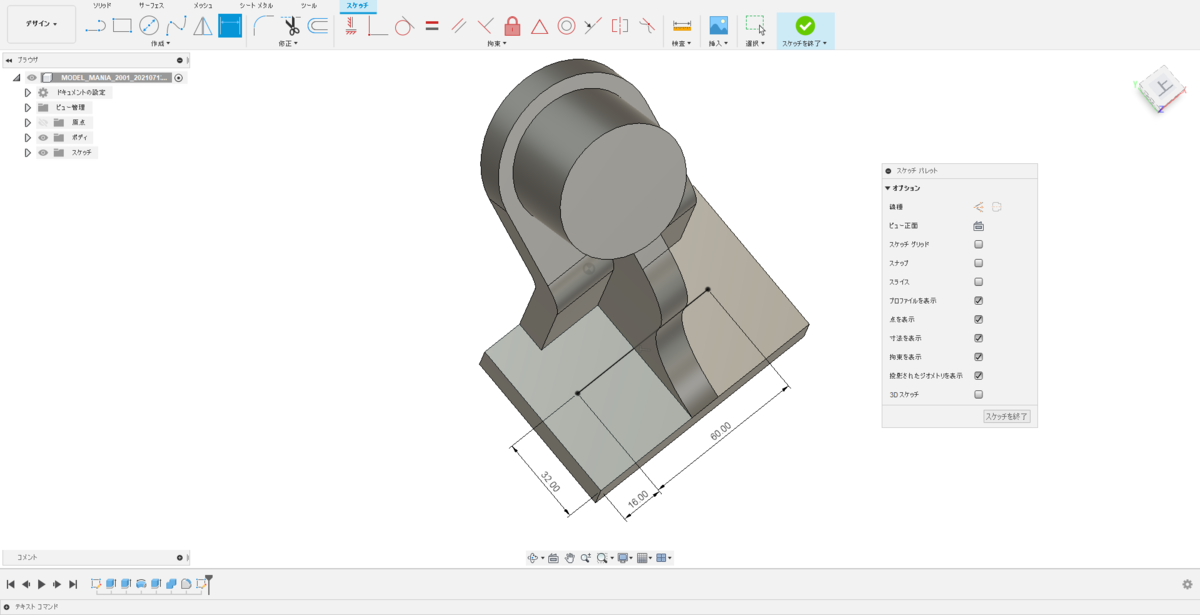Screen dimensions: 1200x615
Task: Expand the ビュー管理 tree node
Action: tap(28, 107)
